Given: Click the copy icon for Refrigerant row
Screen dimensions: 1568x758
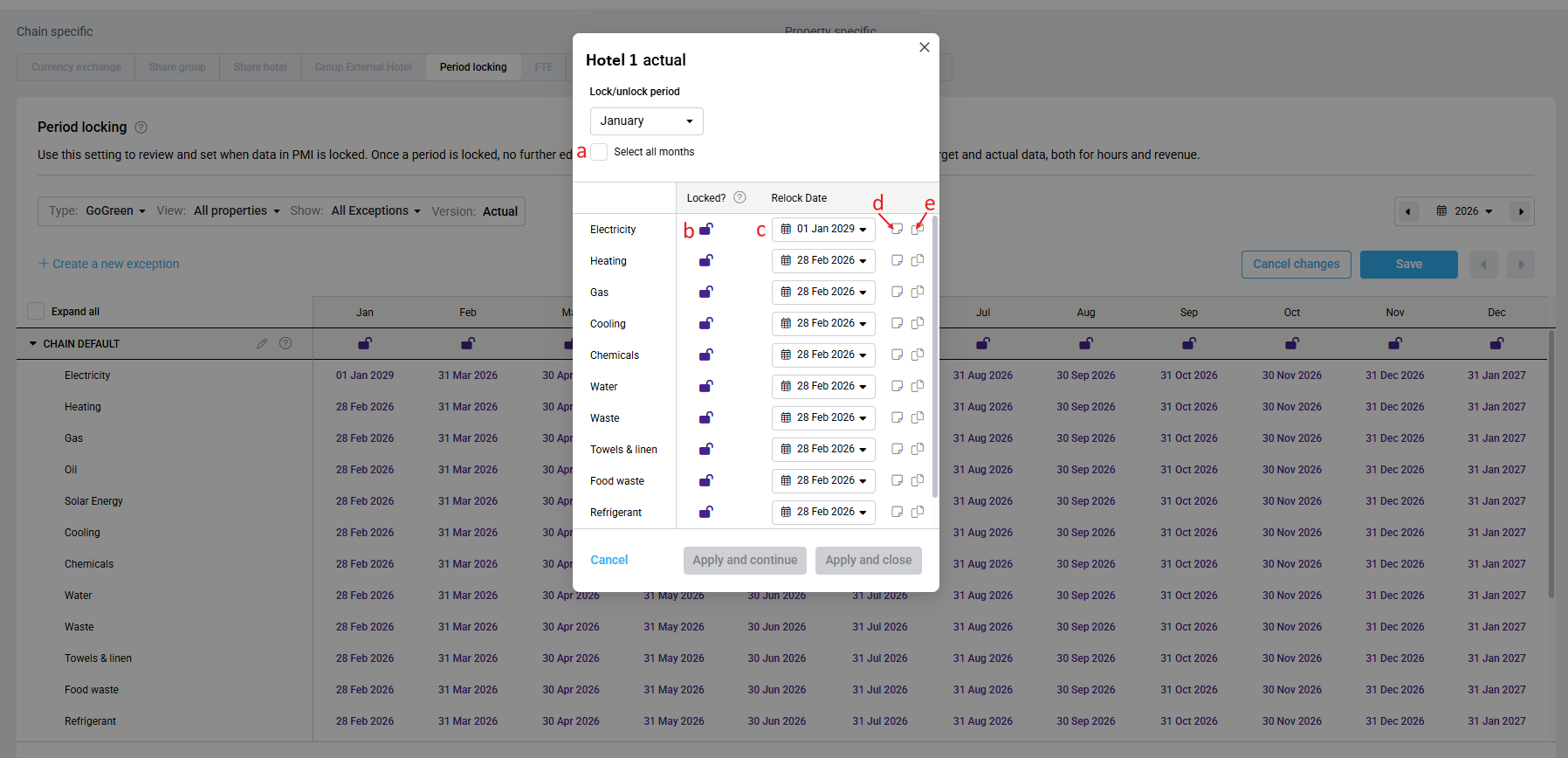Looking at the screenshot, I should point(918,512).
